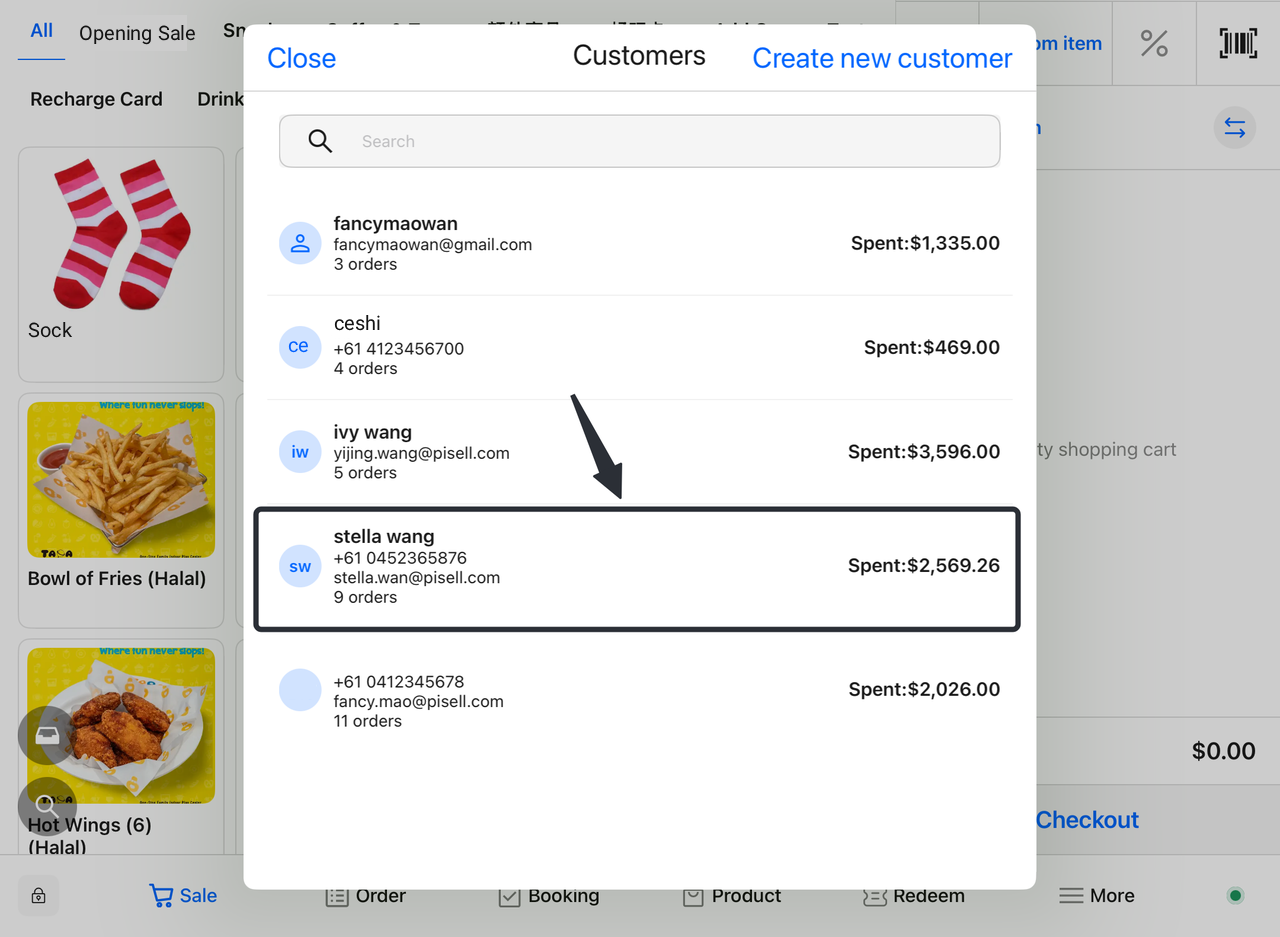The image size is (1280, 937).
Task: Select the Recharge Card category
Action: click(96, 99)
